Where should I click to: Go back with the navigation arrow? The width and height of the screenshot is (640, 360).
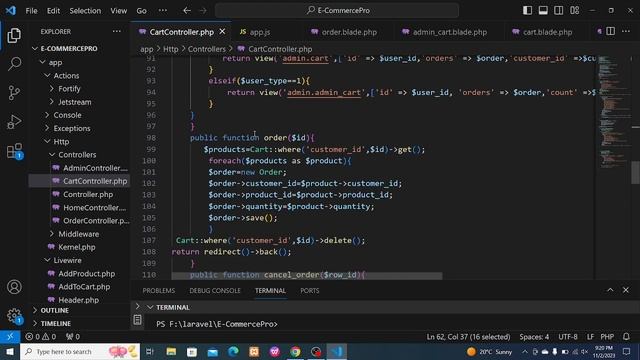coord(187,11)
